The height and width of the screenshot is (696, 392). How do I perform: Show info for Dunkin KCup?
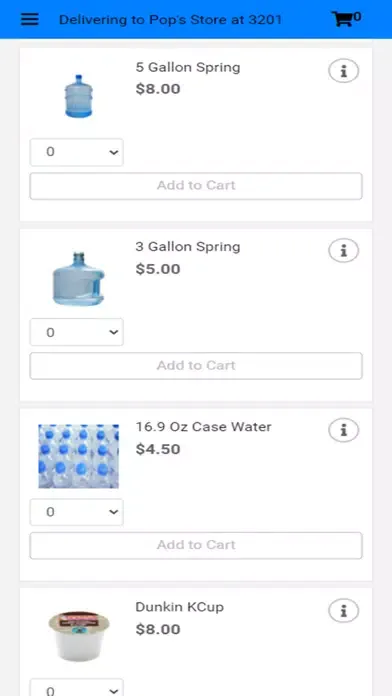pyautogui.click(x=344, y=611)
